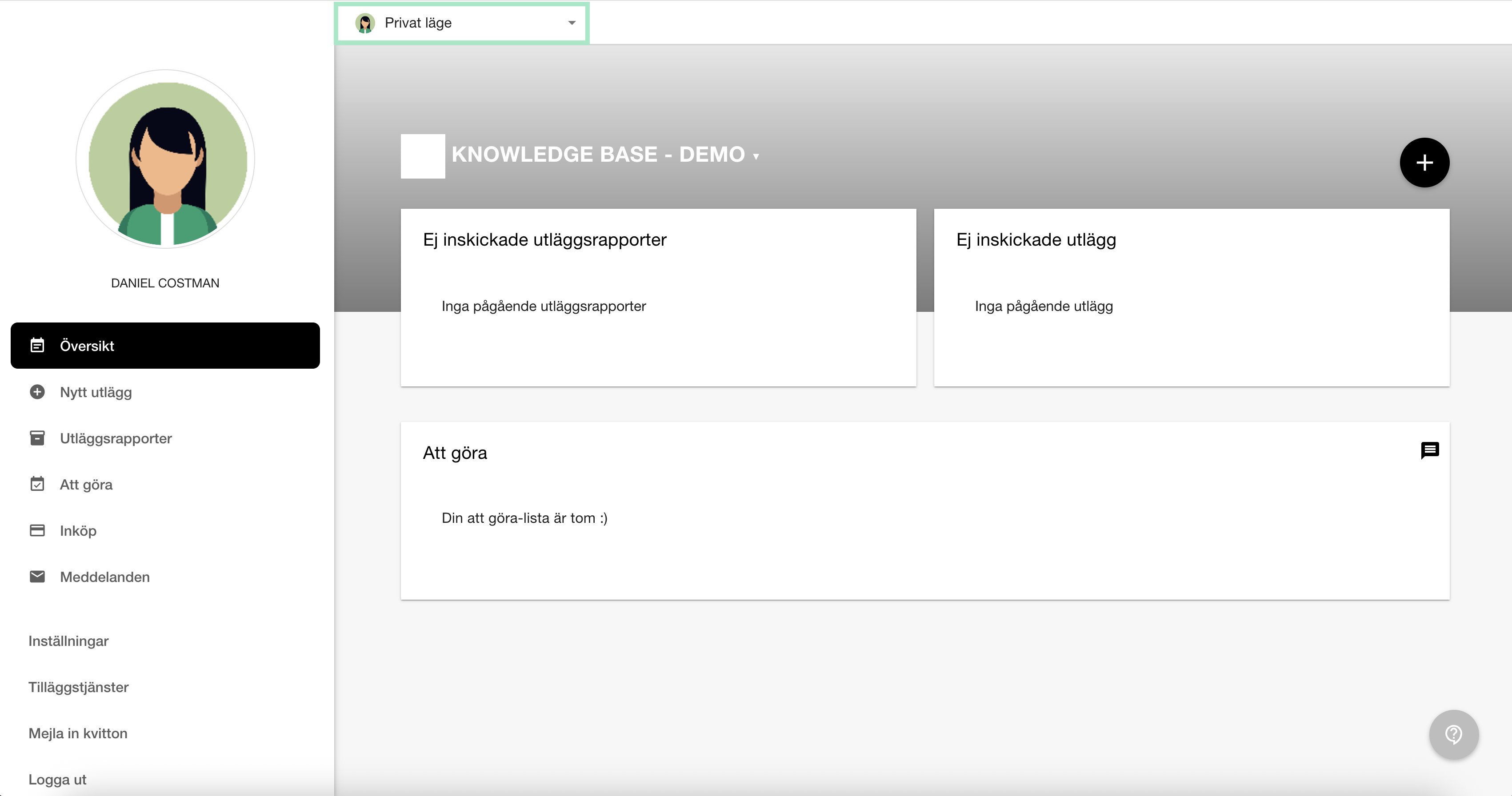This screenshot has width=1512, height=796.
Task: Click the Översikt calendar icon
Action: (x=37, y=345)
